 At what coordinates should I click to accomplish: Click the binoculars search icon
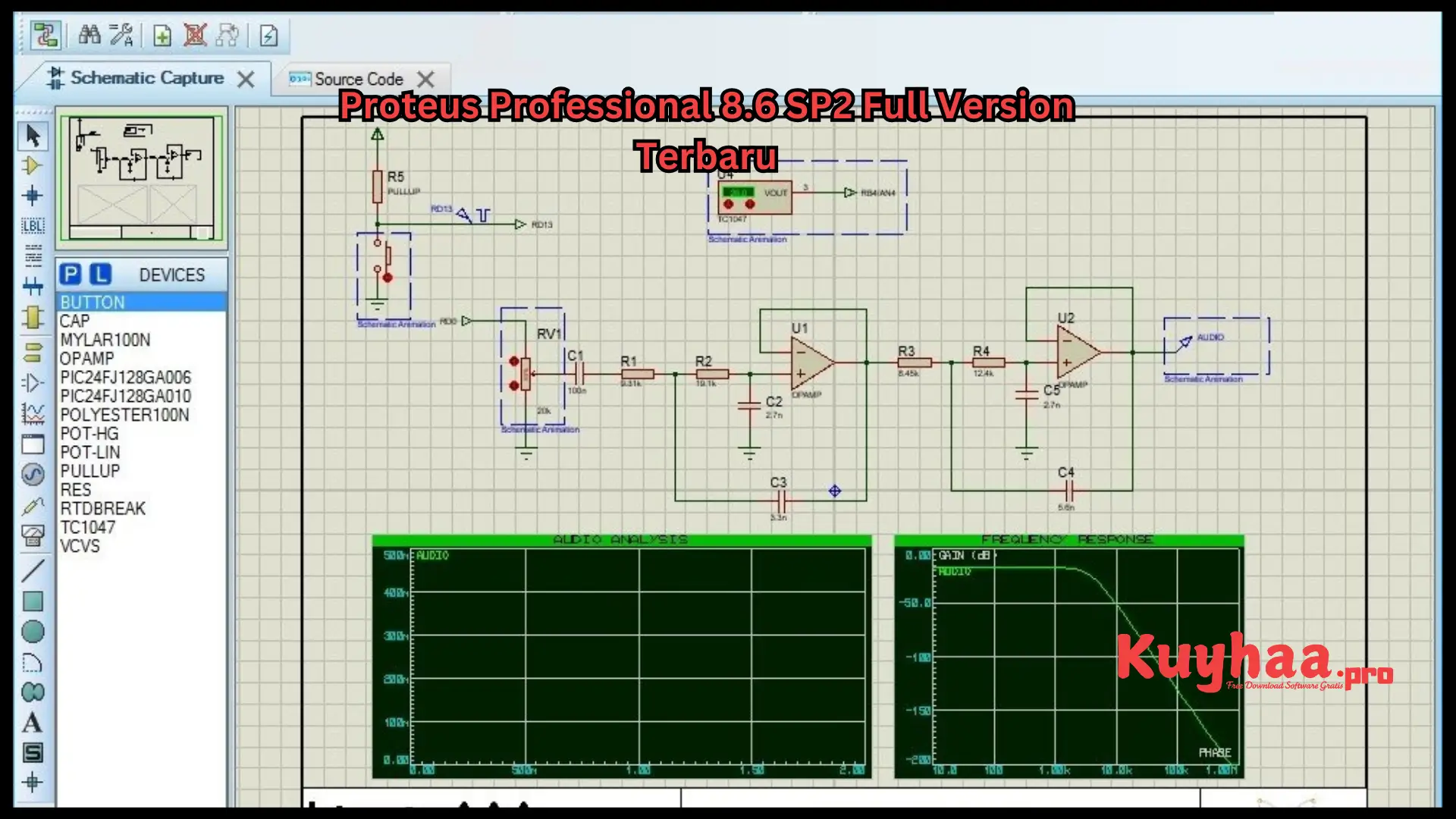tap(89, 34)
